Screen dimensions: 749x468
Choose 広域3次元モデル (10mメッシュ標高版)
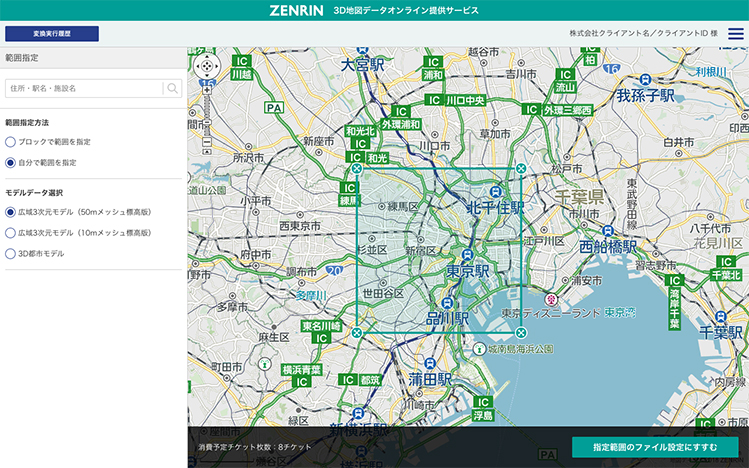coord(11,233)
